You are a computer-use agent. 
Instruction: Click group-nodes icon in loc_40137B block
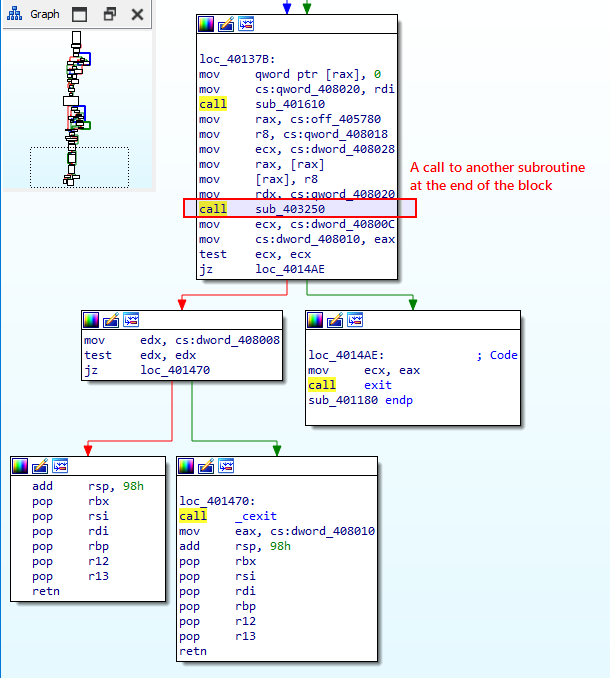246,24
